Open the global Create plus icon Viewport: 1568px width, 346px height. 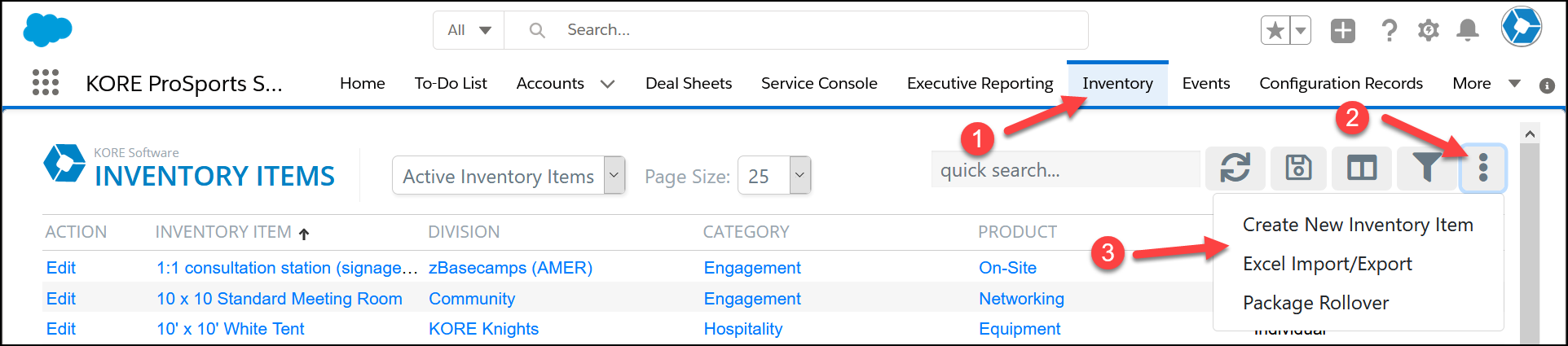(x=1343, y=31)
